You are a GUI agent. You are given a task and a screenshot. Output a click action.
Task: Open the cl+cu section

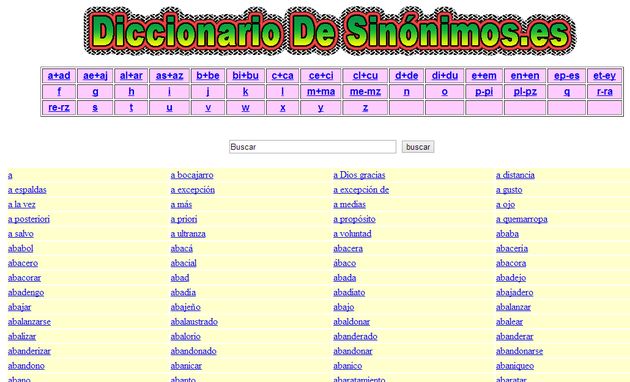[x=365, y=76]
